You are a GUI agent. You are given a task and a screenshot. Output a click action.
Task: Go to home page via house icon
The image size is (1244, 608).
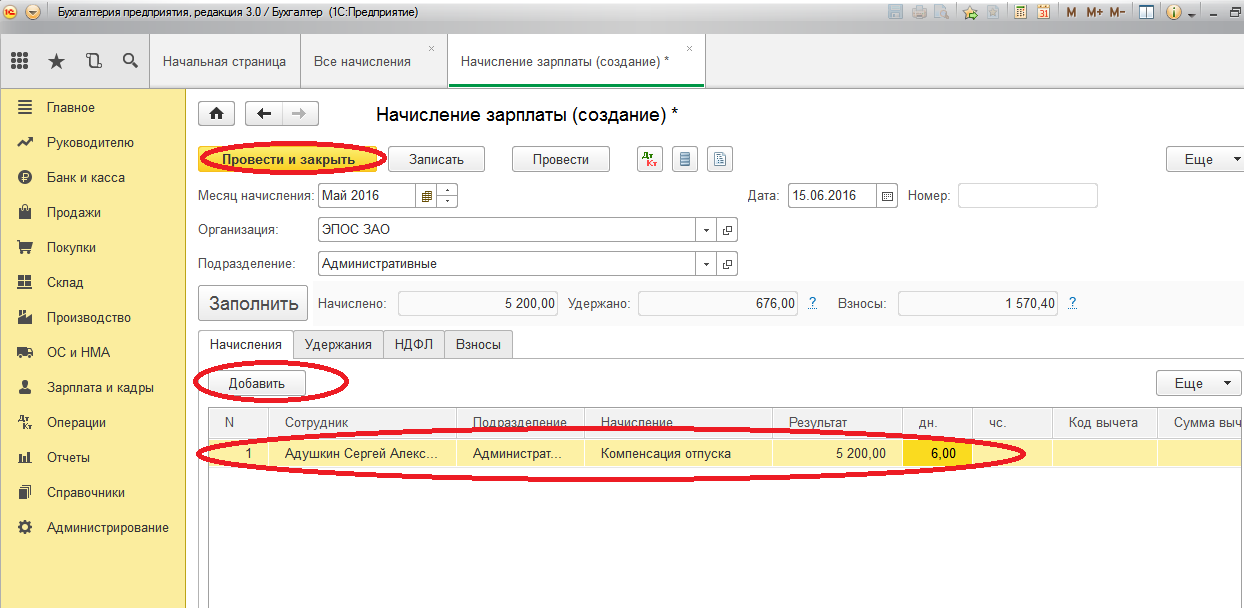click(215, 114)
